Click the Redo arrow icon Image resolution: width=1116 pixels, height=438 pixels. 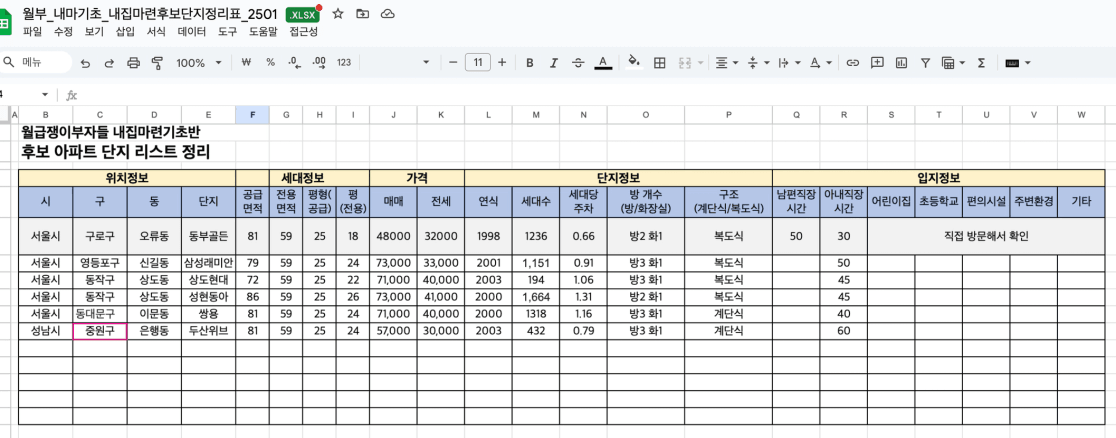click(x=109, y=63)
